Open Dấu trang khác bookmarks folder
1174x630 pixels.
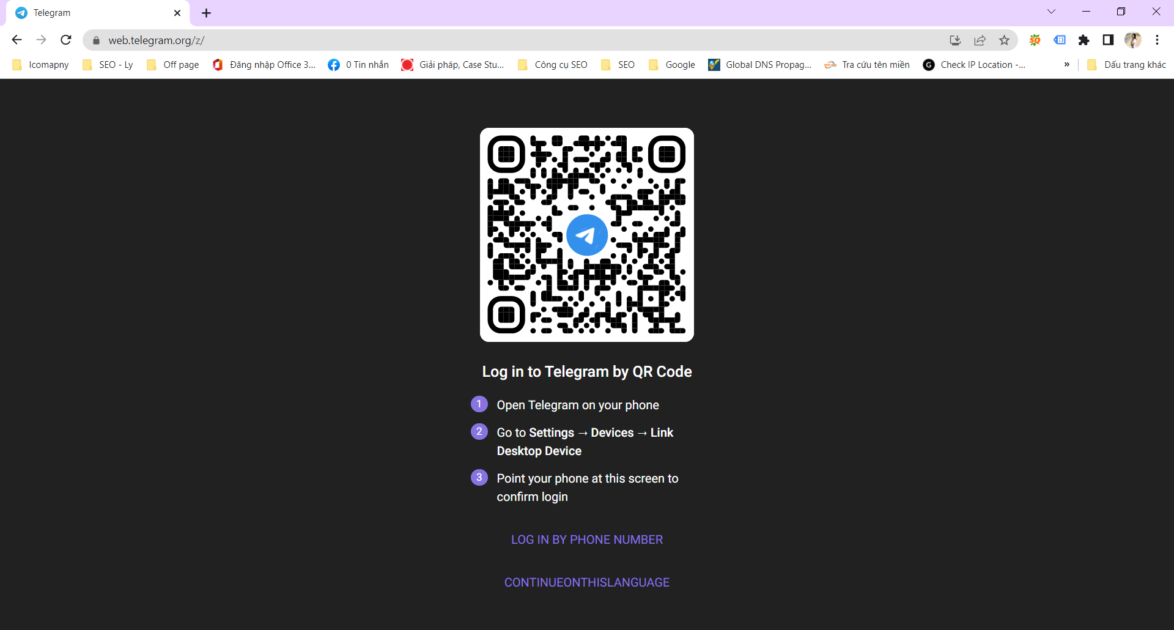(x=1125, y=64)
